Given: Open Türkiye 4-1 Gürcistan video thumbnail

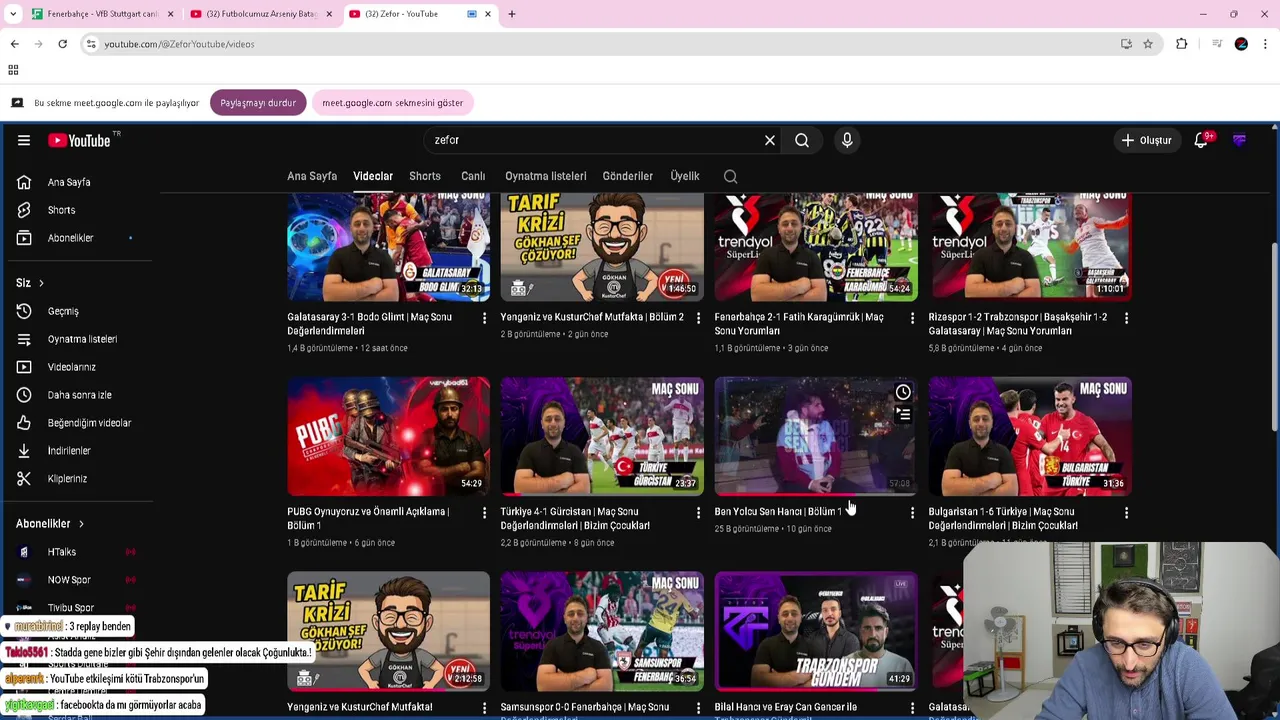Looking at the screenshot, I should [603, 436].
